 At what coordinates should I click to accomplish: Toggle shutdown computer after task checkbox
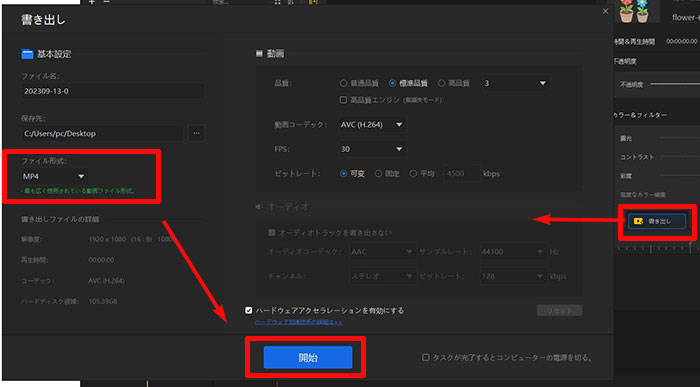coord(425,358)
